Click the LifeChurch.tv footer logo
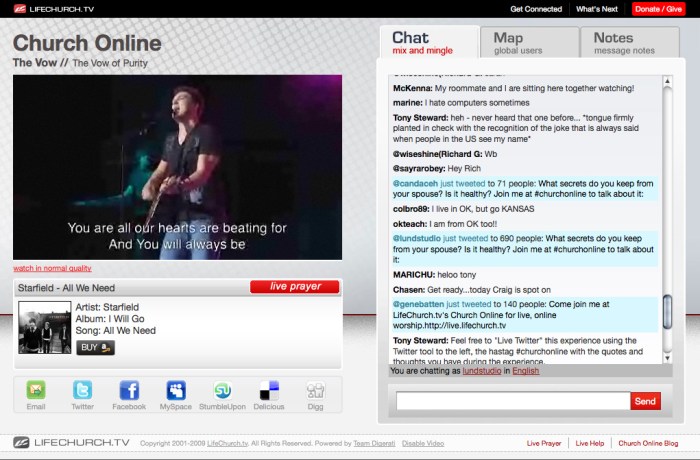 [71, 443]
